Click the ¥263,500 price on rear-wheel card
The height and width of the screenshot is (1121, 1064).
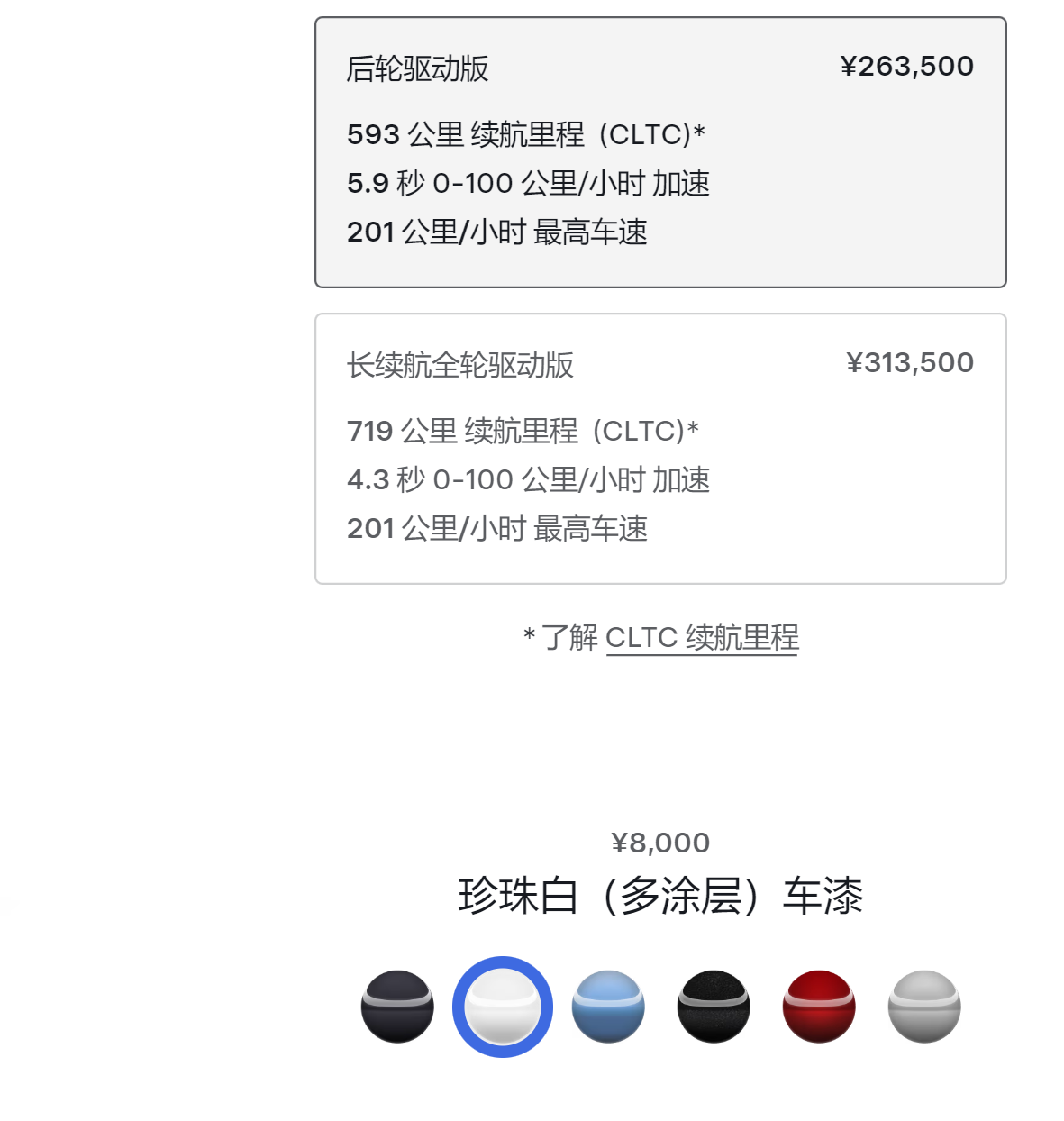click(x=907, y=66)
